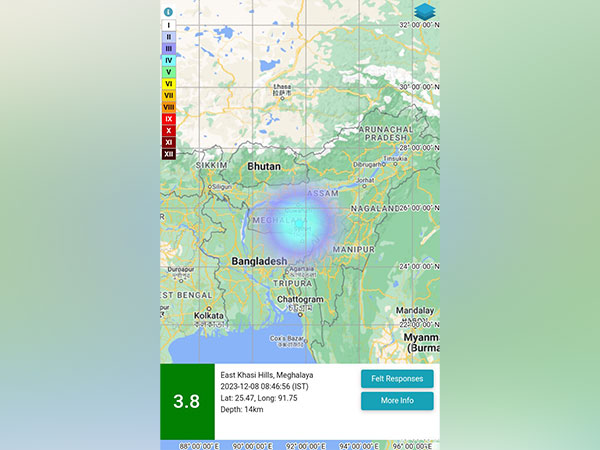The image size is (600, 450).
Task: Select intensity I in the legend
Action: (168, 25)
